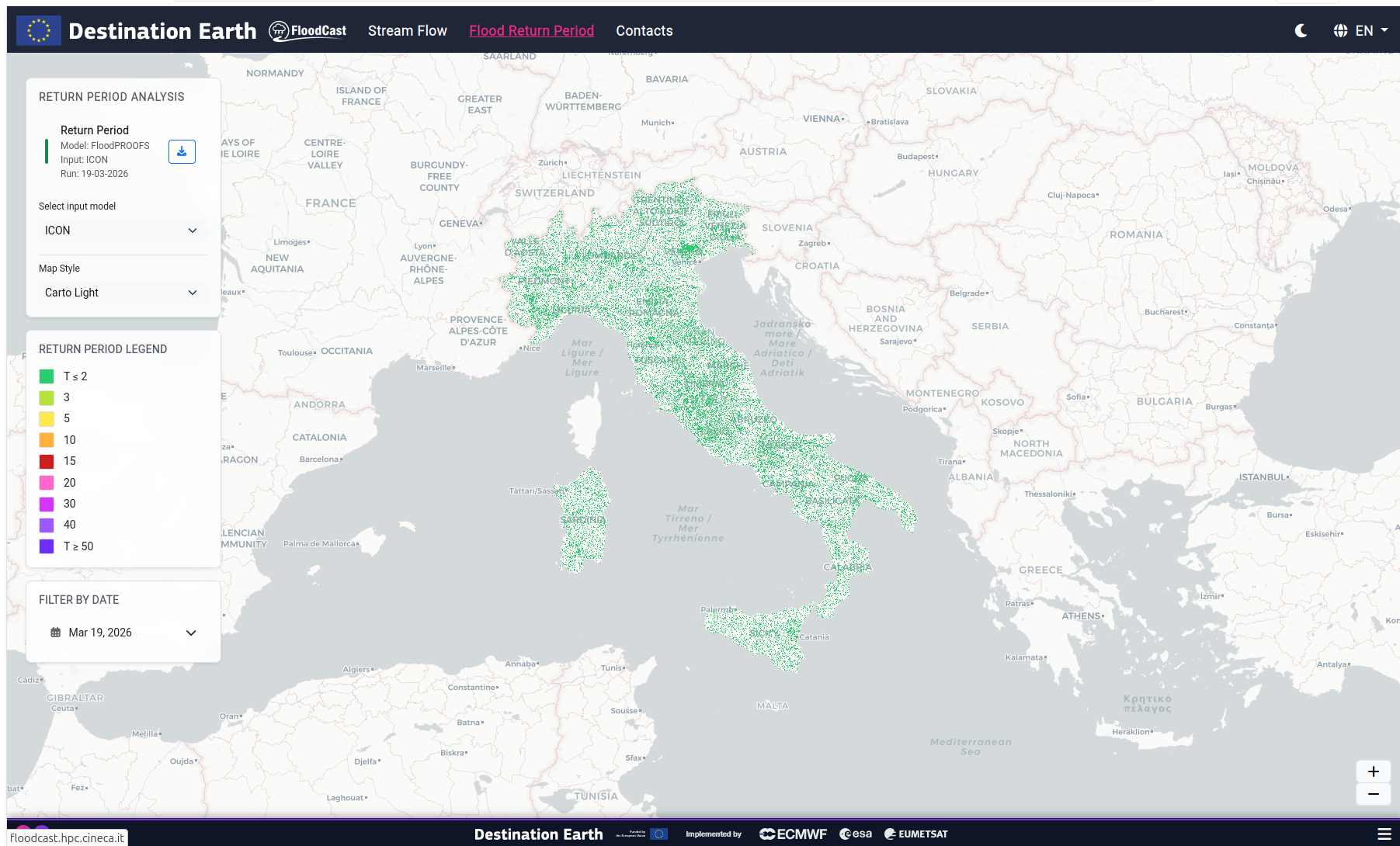Open the EN language dropdown
The height and width of the screenshot is (846, 1400).
pyautogui.click(x=1371, y=30)
